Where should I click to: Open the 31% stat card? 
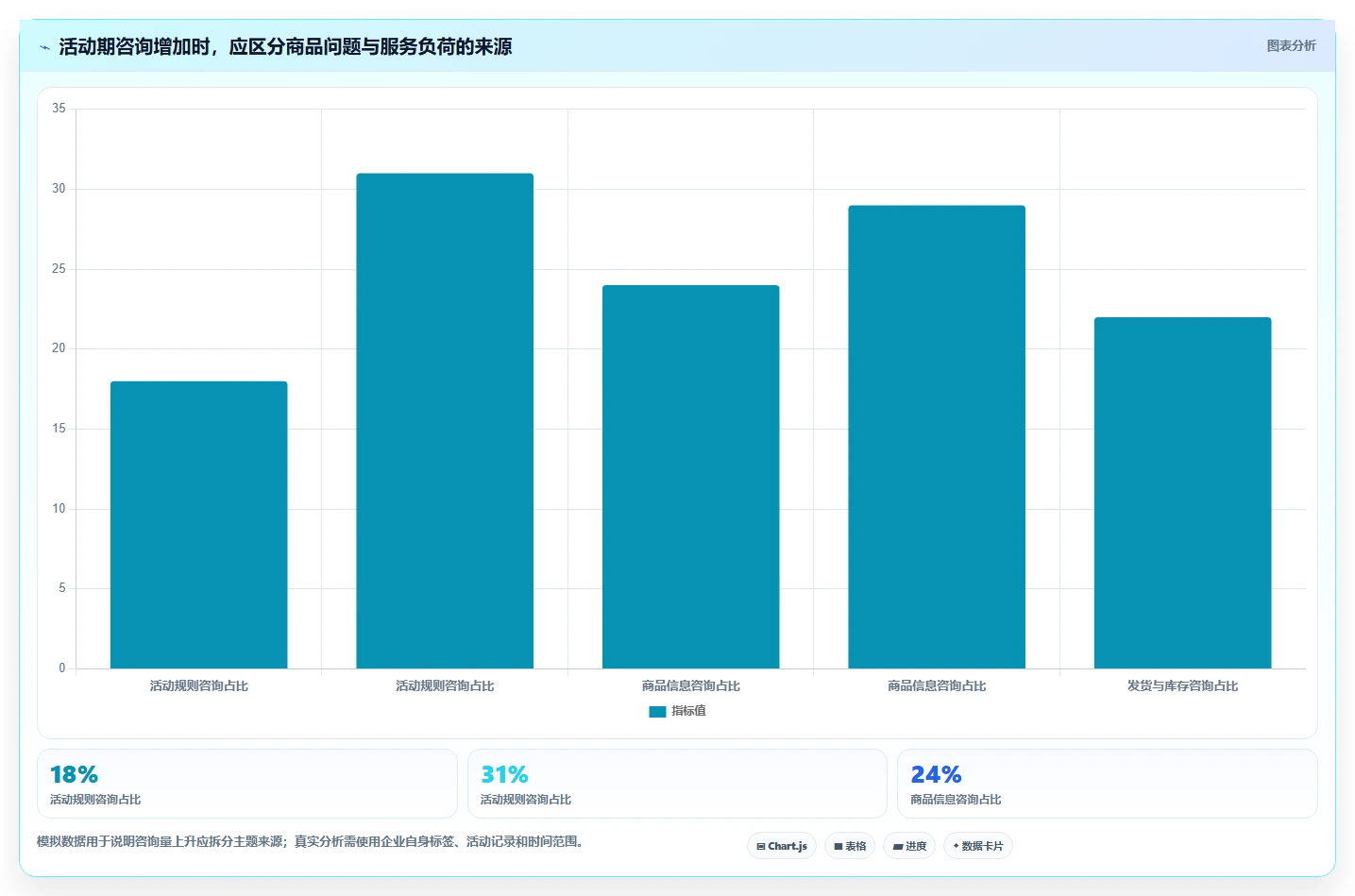[677, 784]
